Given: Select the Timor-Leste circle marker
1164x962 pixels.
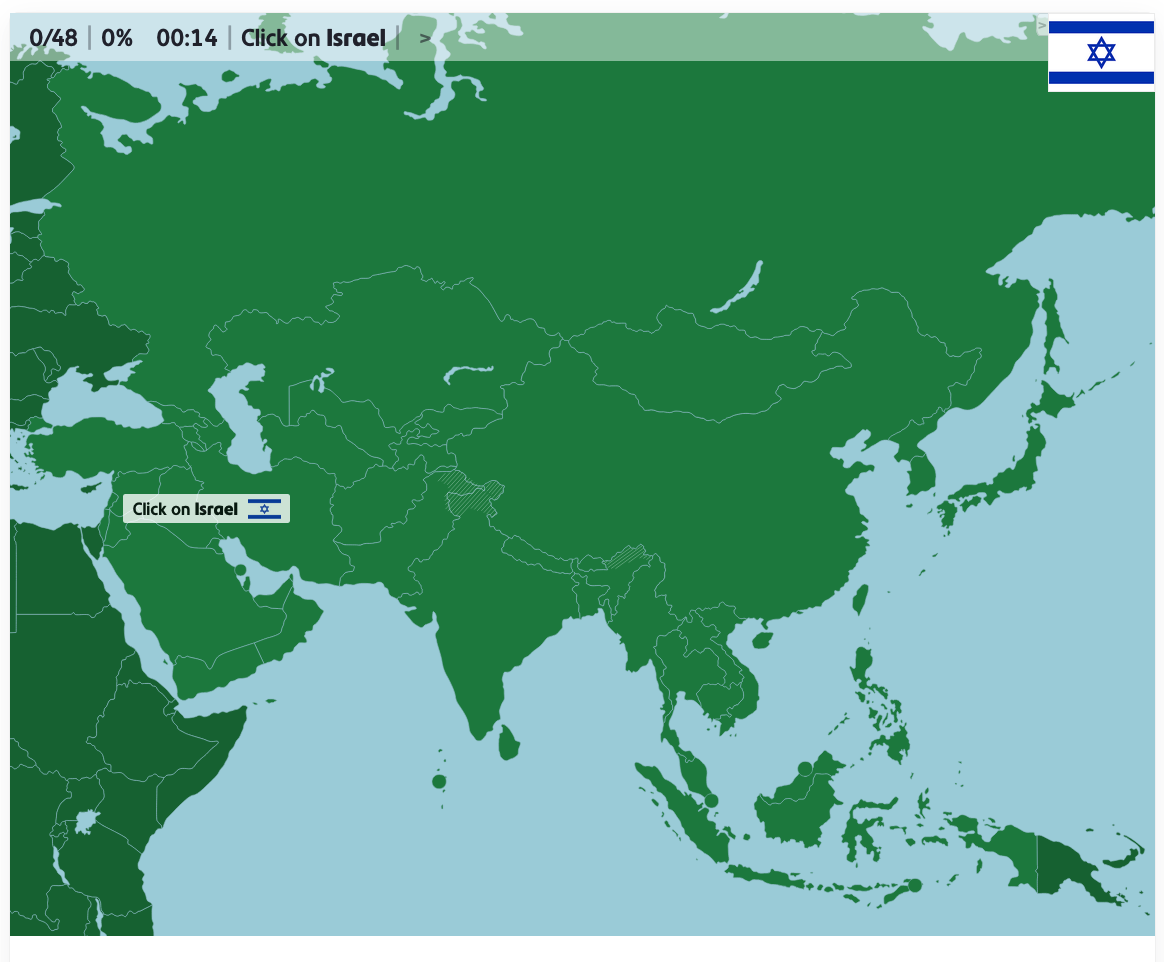Looking at the screenshot, I should click(x=915, y=885).
